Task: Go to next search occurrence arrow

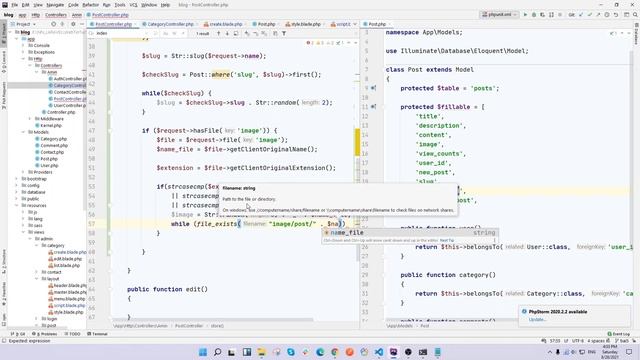Action: (x=227, y=33)
